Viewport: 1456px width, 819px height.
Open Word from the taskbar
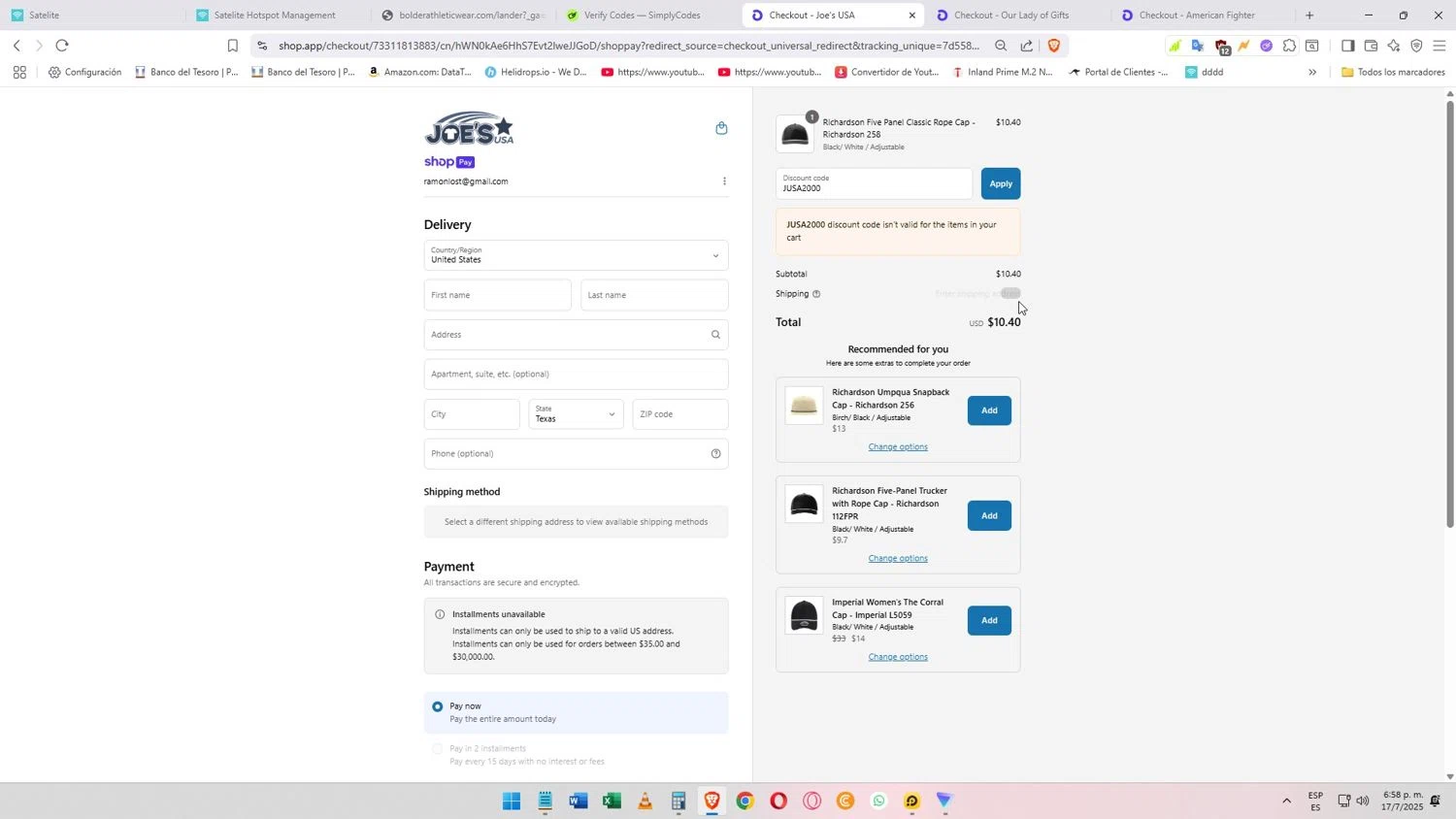(x=579, y=801)
